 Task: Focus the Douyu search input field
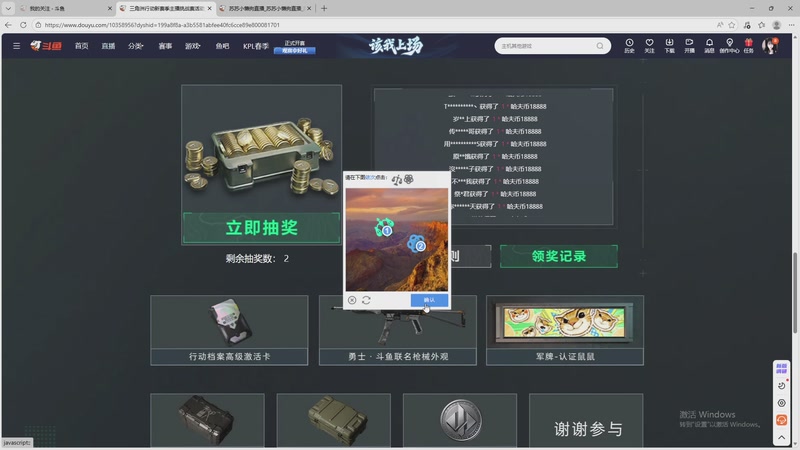click(546, 46)
